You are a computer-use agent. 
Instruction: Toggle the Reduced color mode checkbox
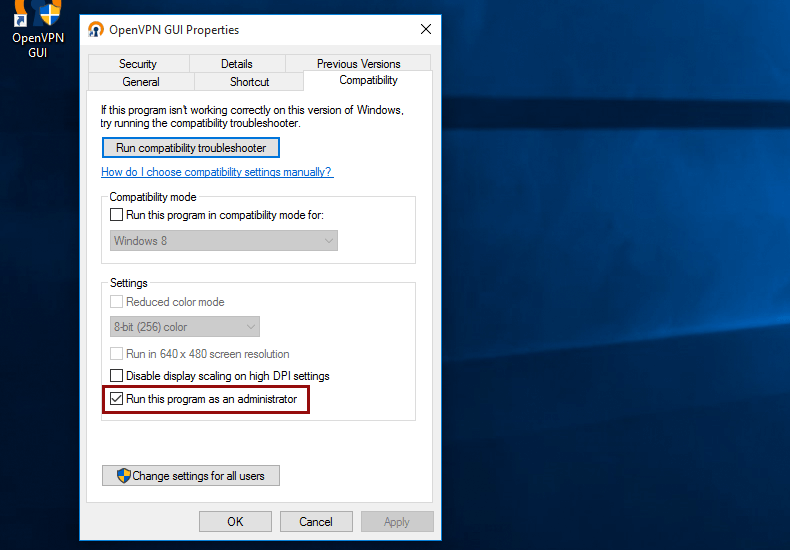tap(117, 302)
